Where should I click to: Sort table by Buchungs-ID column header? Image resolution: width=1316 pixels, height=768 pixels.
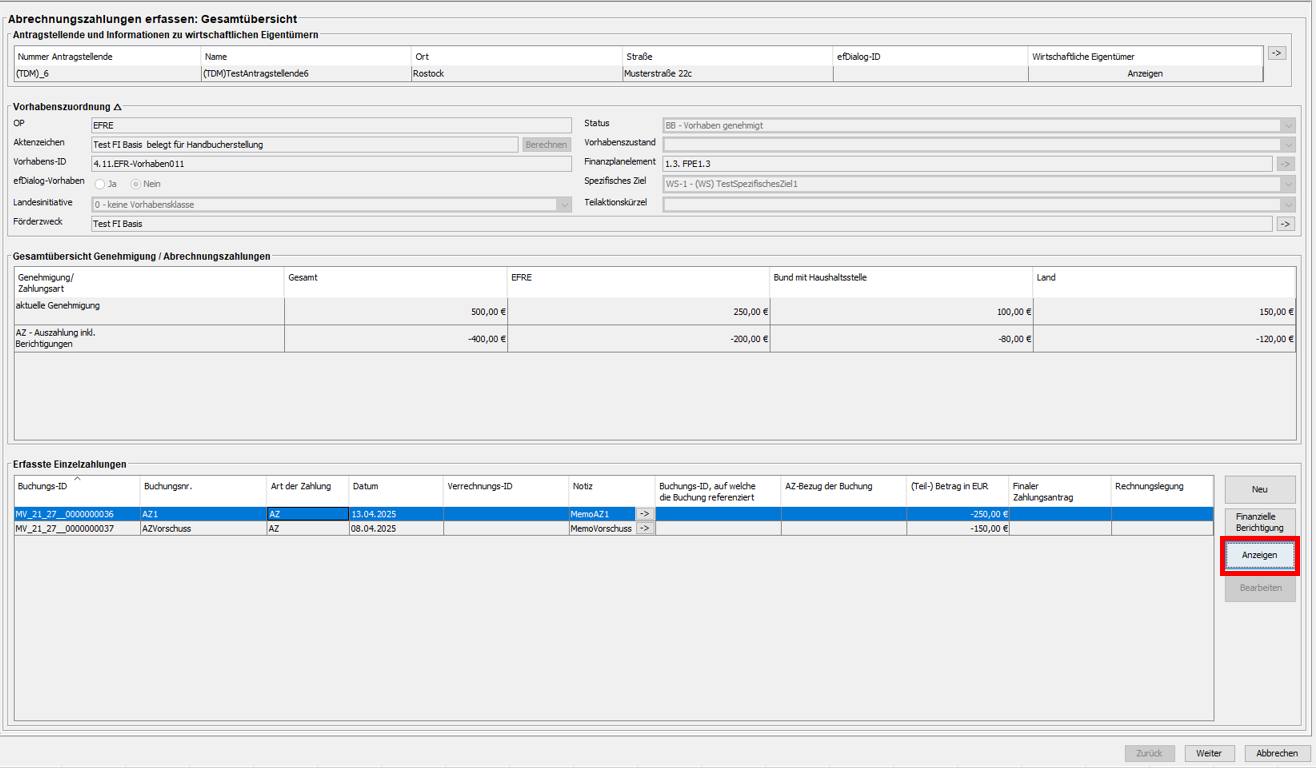76,487
